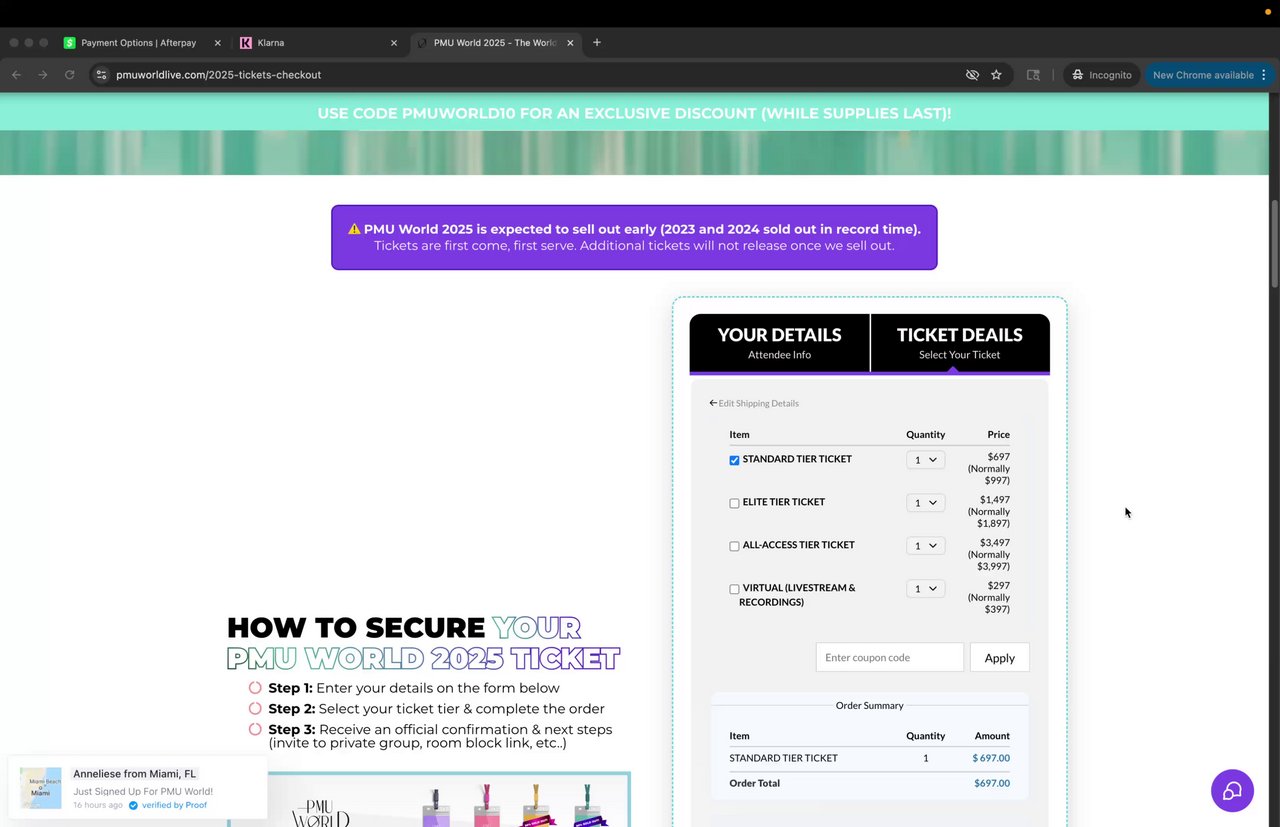Image resolution: width=1280 pixels, height=827 pixels.
Task: Switch to Payment Options Afterpay tab
Action: (139, 43)
